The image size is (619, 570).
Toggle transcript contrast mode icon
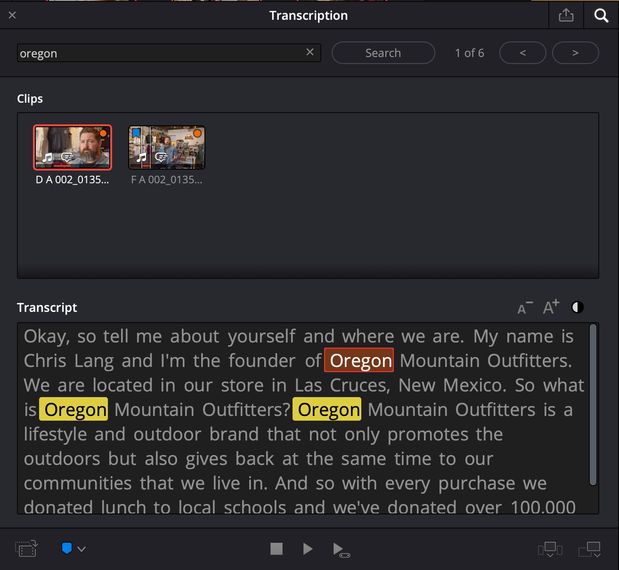tap(578, 307)
